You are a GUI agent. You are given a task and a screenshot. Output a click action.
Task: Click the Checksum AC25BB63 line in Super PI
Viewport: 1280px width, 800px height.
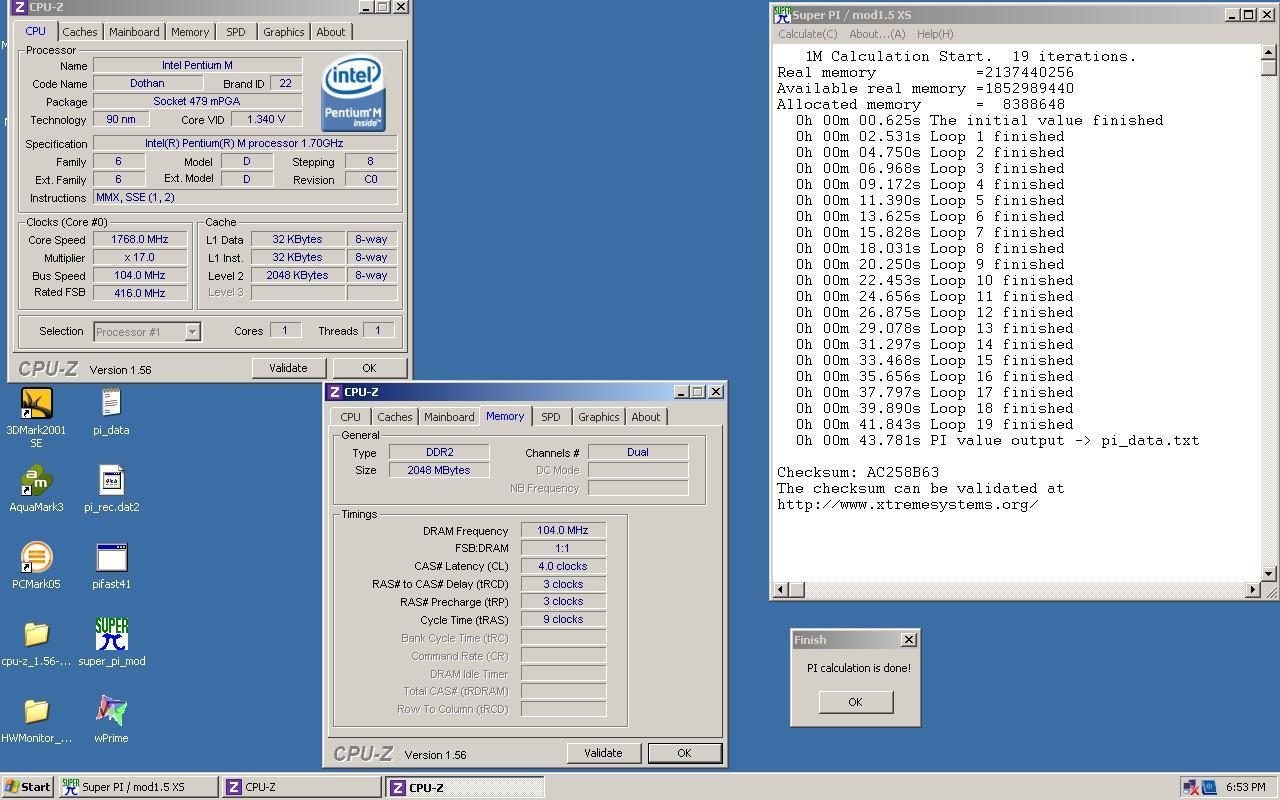point(858,472)
